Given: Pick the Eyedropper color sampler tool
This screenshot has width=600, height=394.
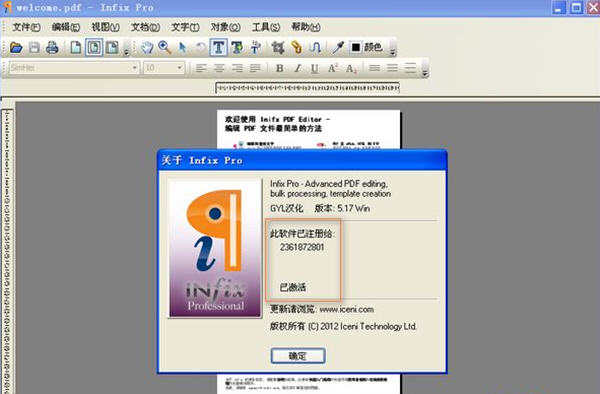Looking at the screenshot, I should click(338, 47).
